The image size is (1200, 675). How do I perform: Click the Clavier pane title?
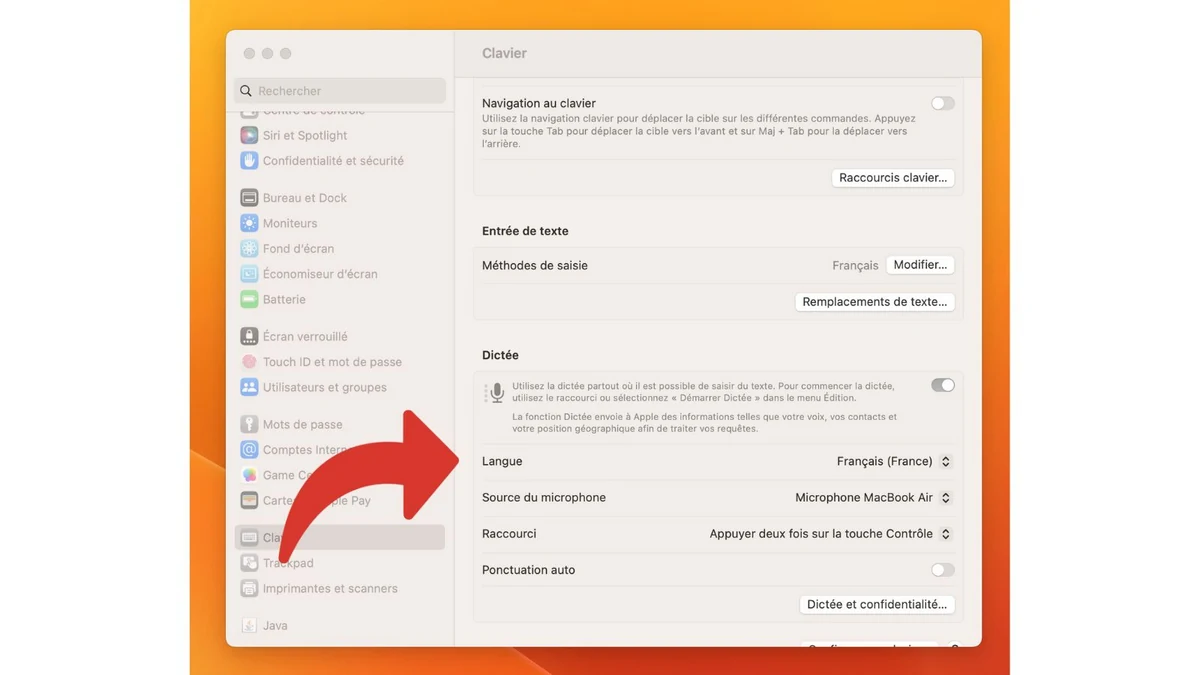[504, 53]
